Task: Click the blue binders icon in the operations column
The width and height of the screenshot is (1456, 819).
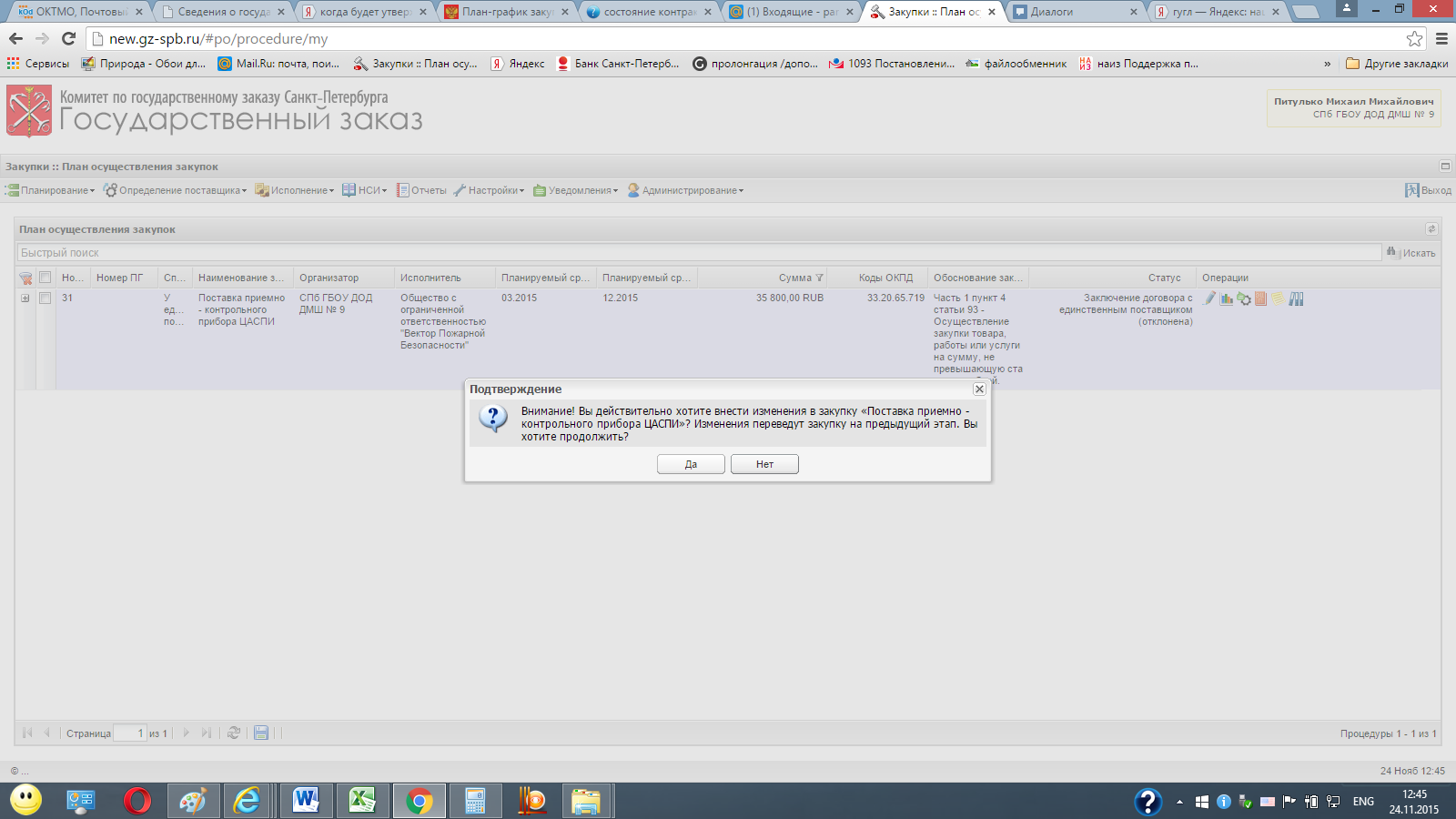Action: coord(1296,298)
